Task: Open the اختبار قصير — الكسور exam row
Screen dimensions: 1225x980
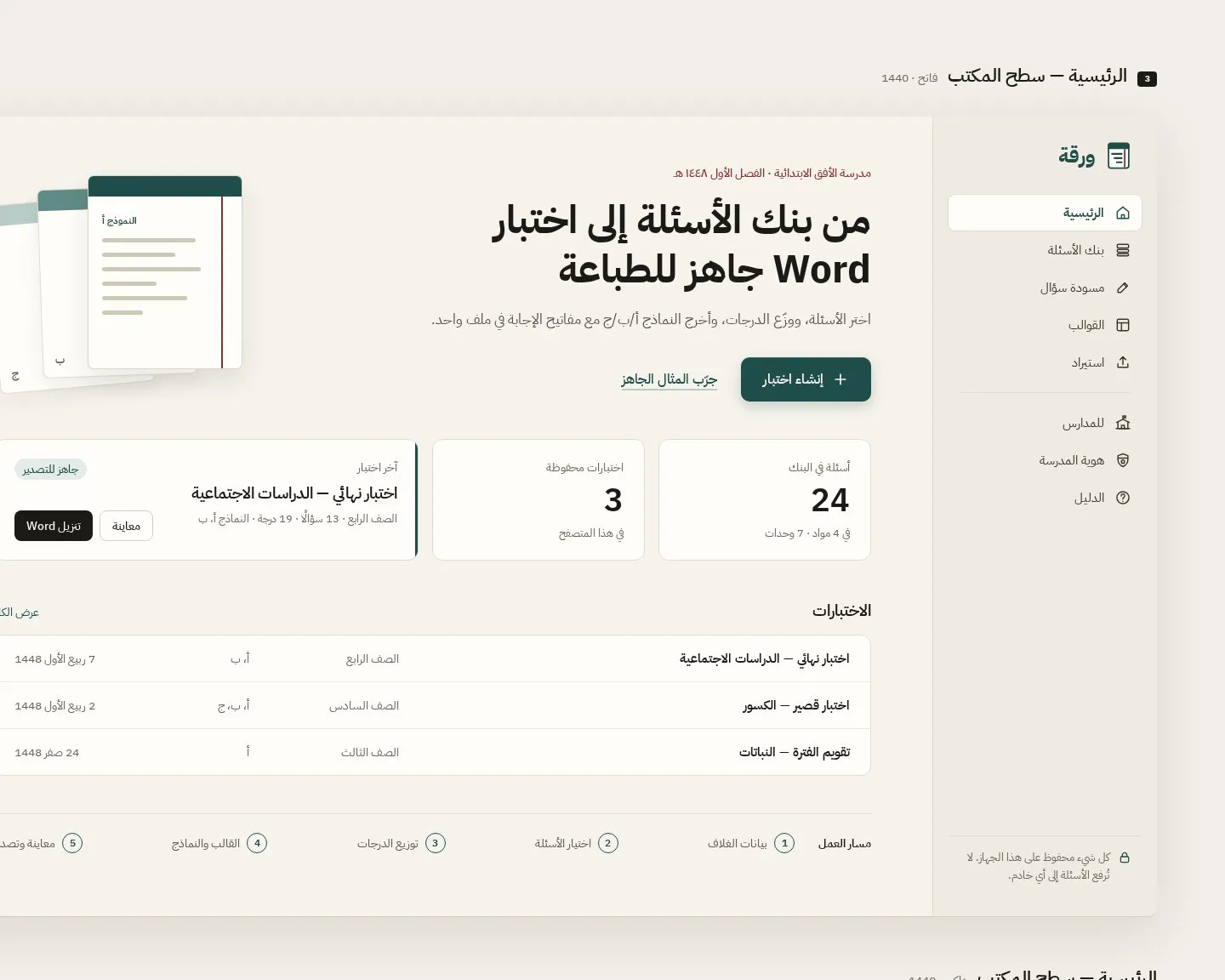Action: [x=434, y=705]
